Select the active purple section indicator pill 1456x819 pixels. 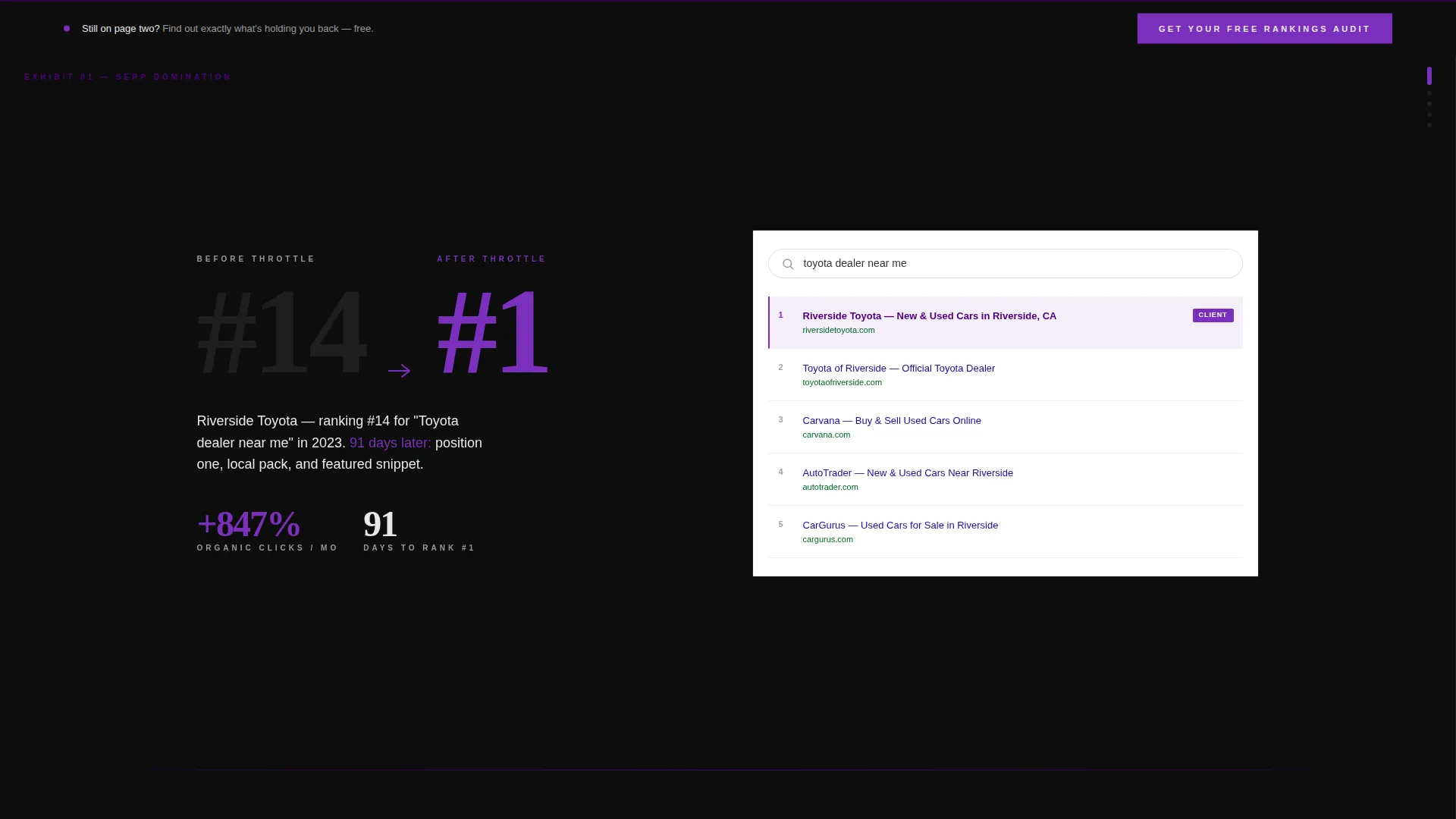(x=1429, y=76)
